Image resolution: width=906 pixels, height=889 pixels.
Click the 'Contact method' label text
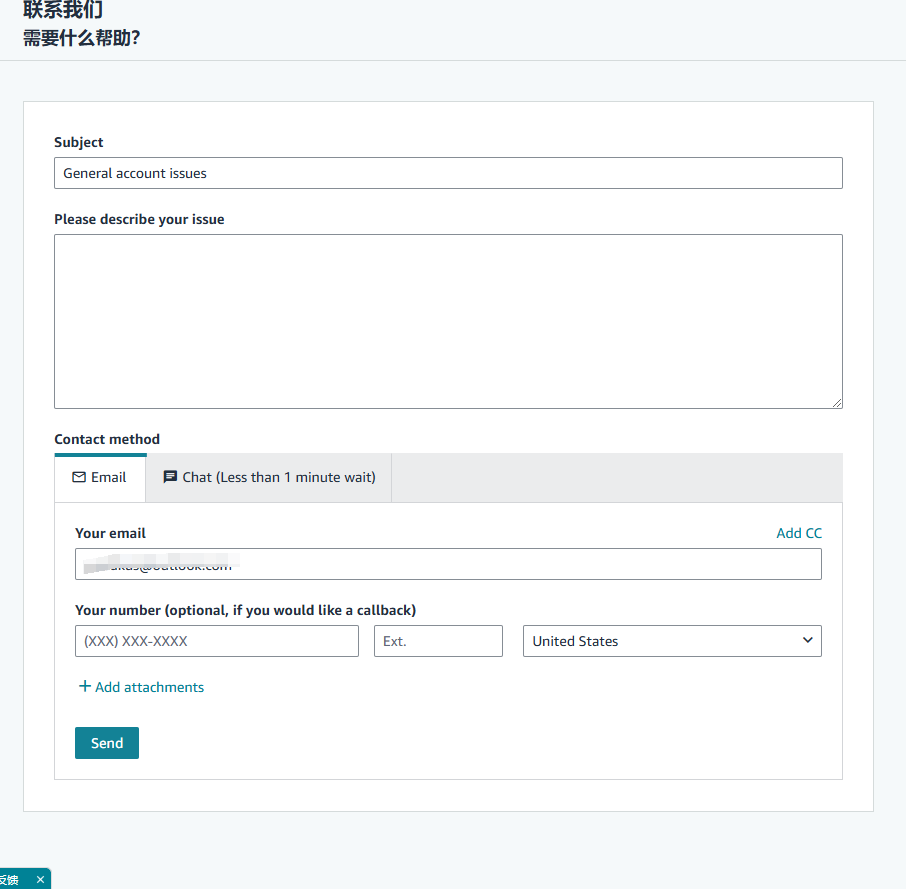pyautogui.click(x=107, y=439)
